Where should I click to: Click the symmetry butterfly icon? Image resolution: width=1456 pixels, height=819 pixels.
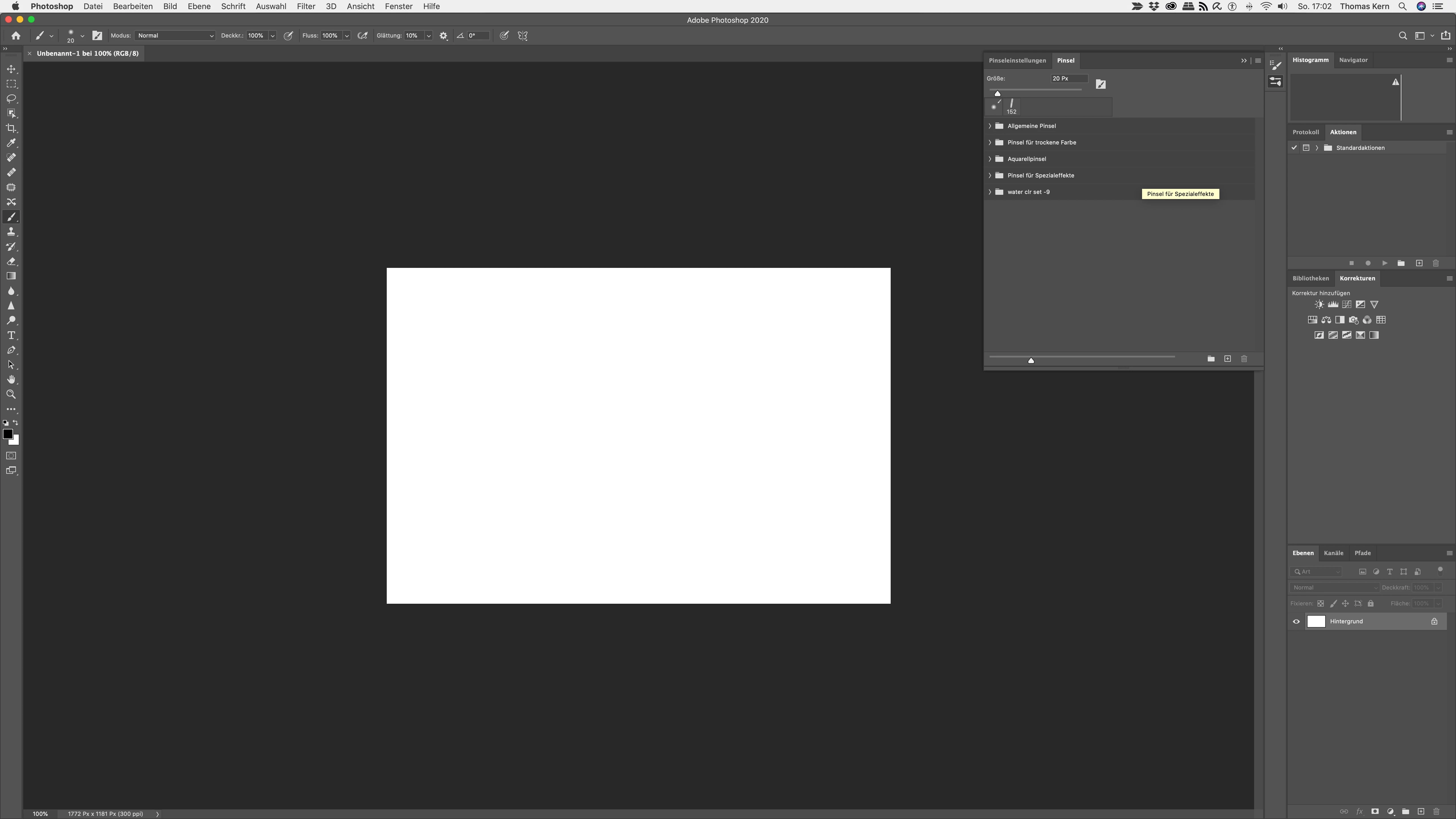click(523, 36)
